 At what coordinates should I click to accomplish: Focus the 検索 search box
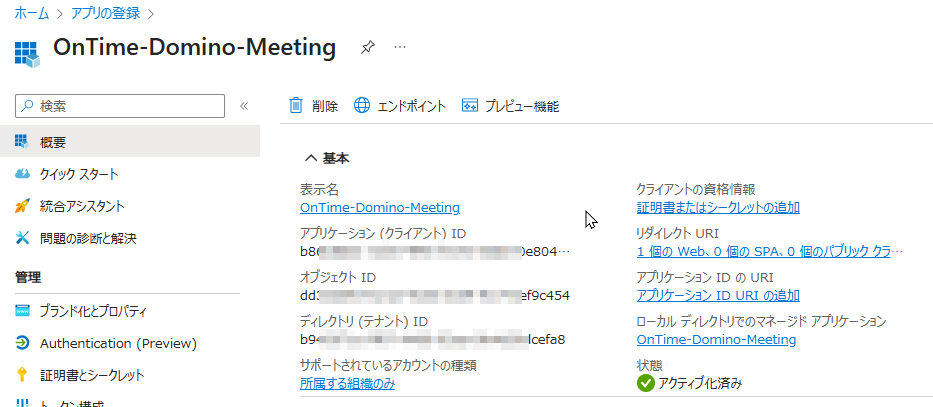pyautogui.click(x=120, y=106)
